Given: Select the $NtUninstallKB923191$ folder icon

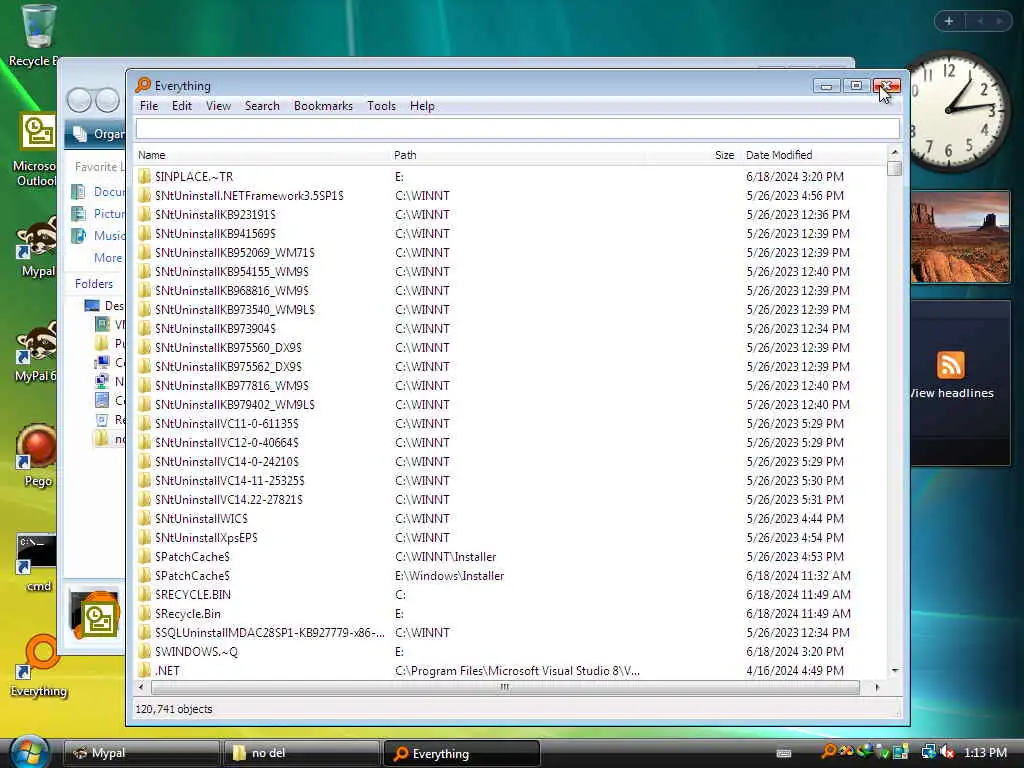Looking at the screenshot, I should pyautogui.click(x=144, y=214).
